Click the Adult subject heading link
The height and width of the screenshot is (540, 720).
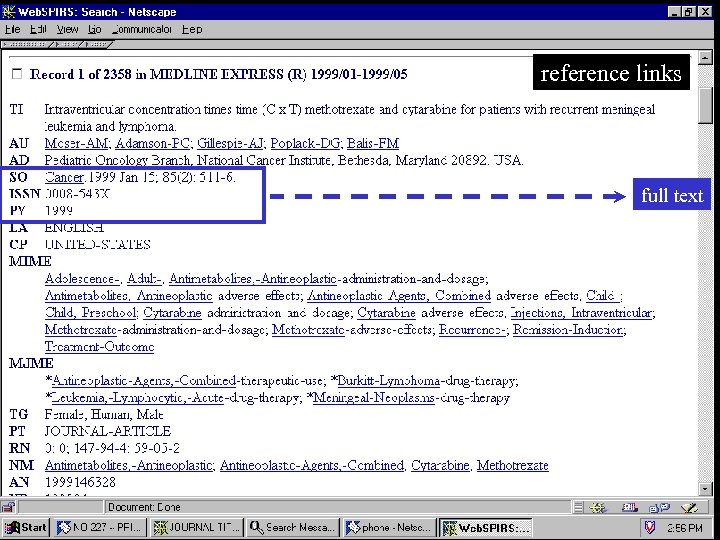pos(144,279)
